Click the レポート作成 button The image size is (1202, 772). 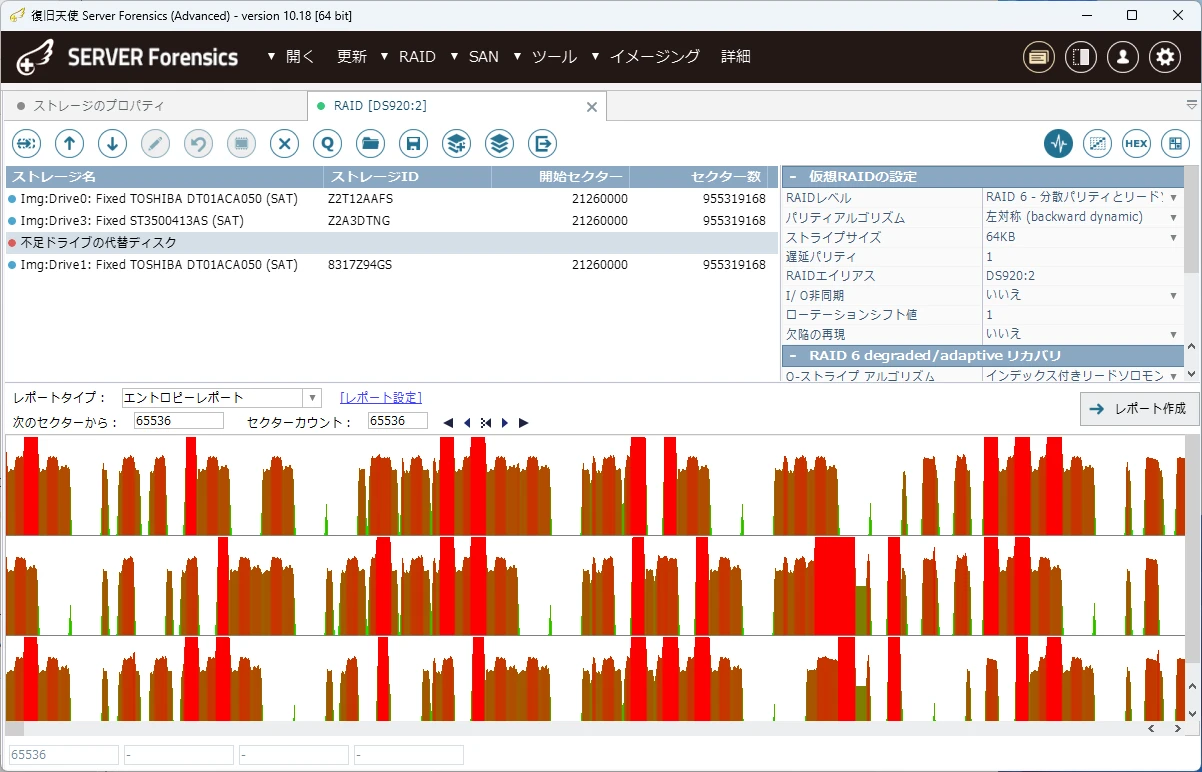click(1139, 408)
